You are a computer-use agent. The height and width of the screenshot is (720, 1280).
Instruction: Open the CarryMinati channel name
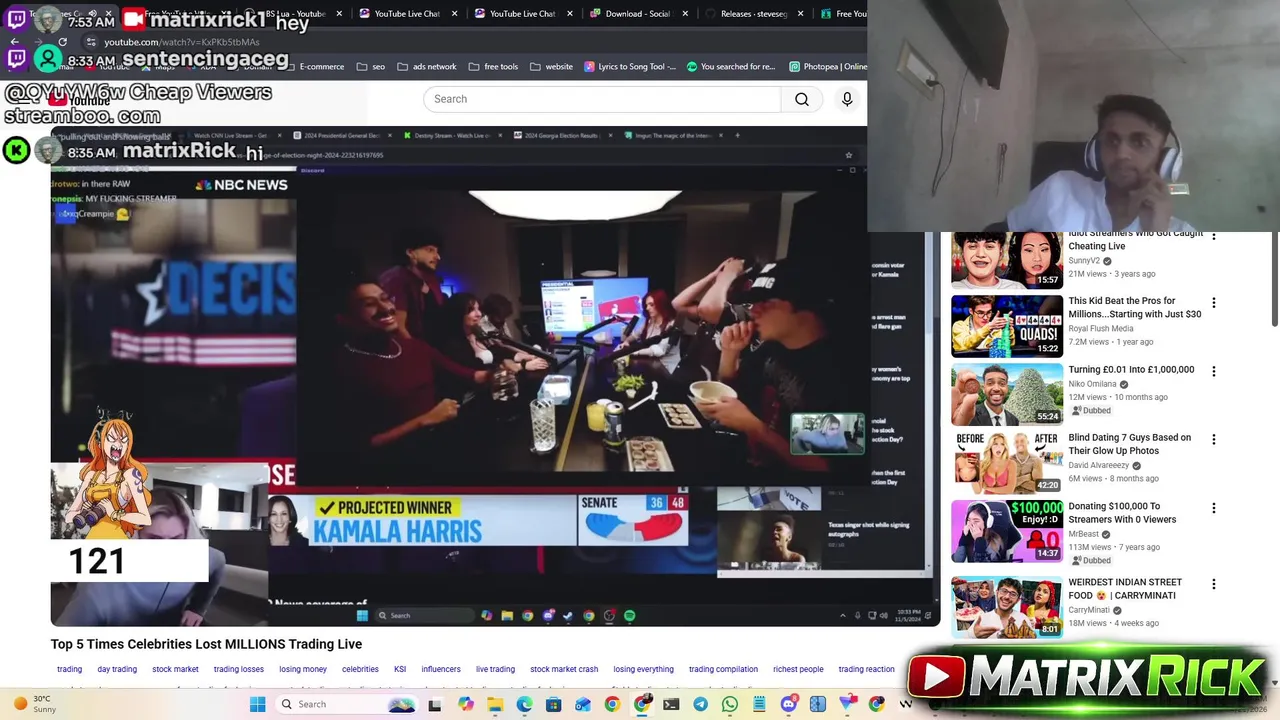point(1089,610)
